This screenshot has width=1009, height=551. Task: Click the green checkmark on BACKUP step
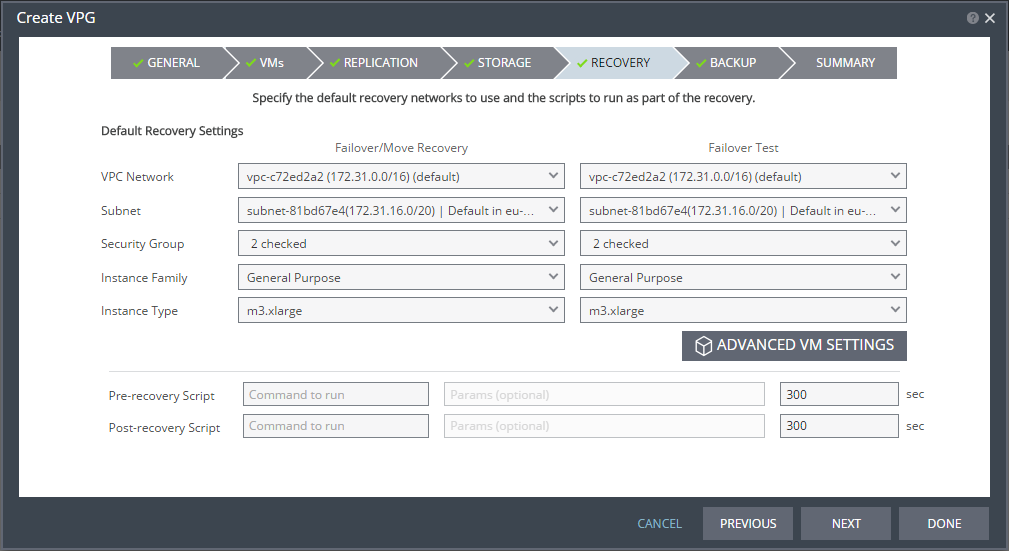point(701,63)
